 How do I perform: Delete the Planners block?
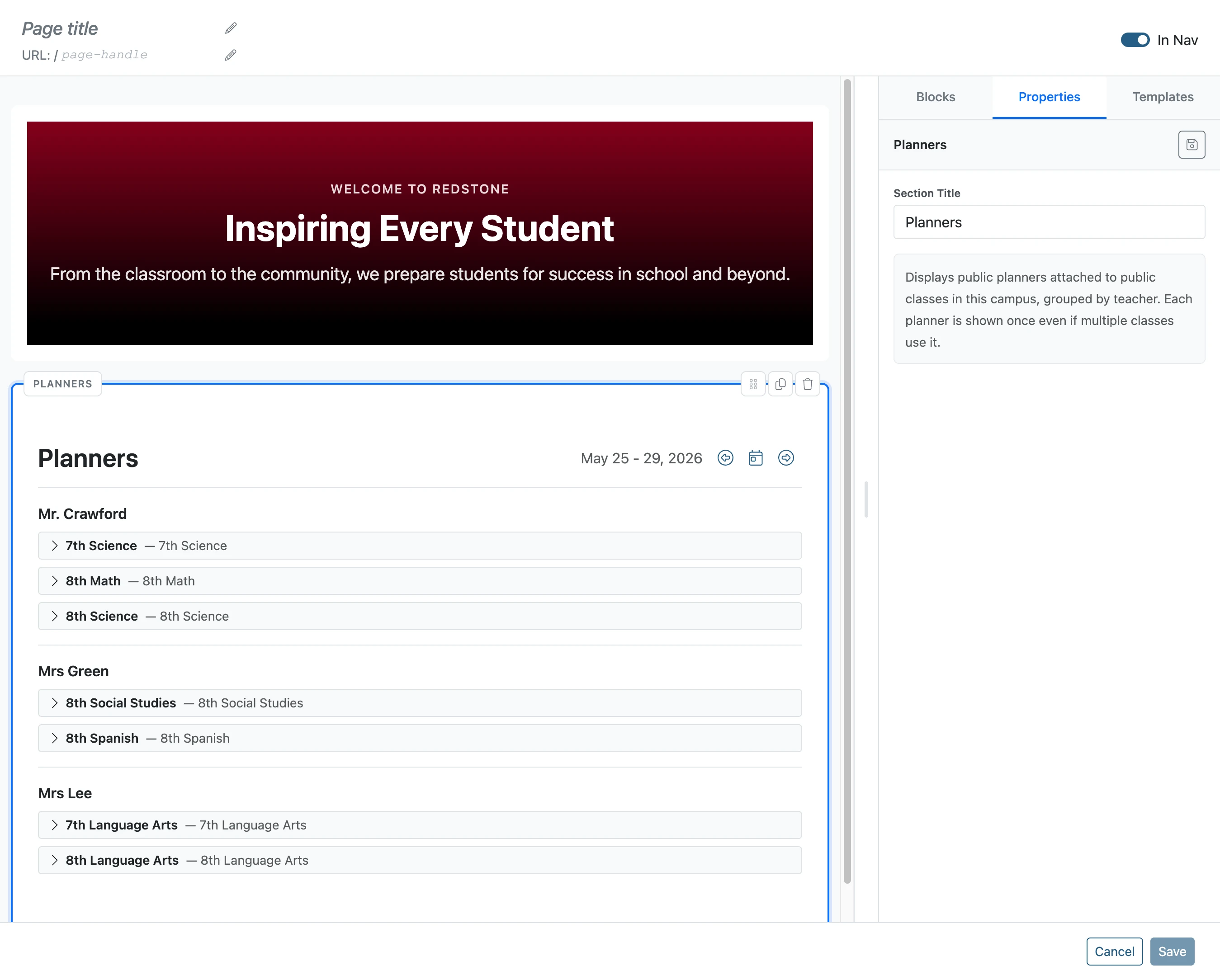point(808,384)
